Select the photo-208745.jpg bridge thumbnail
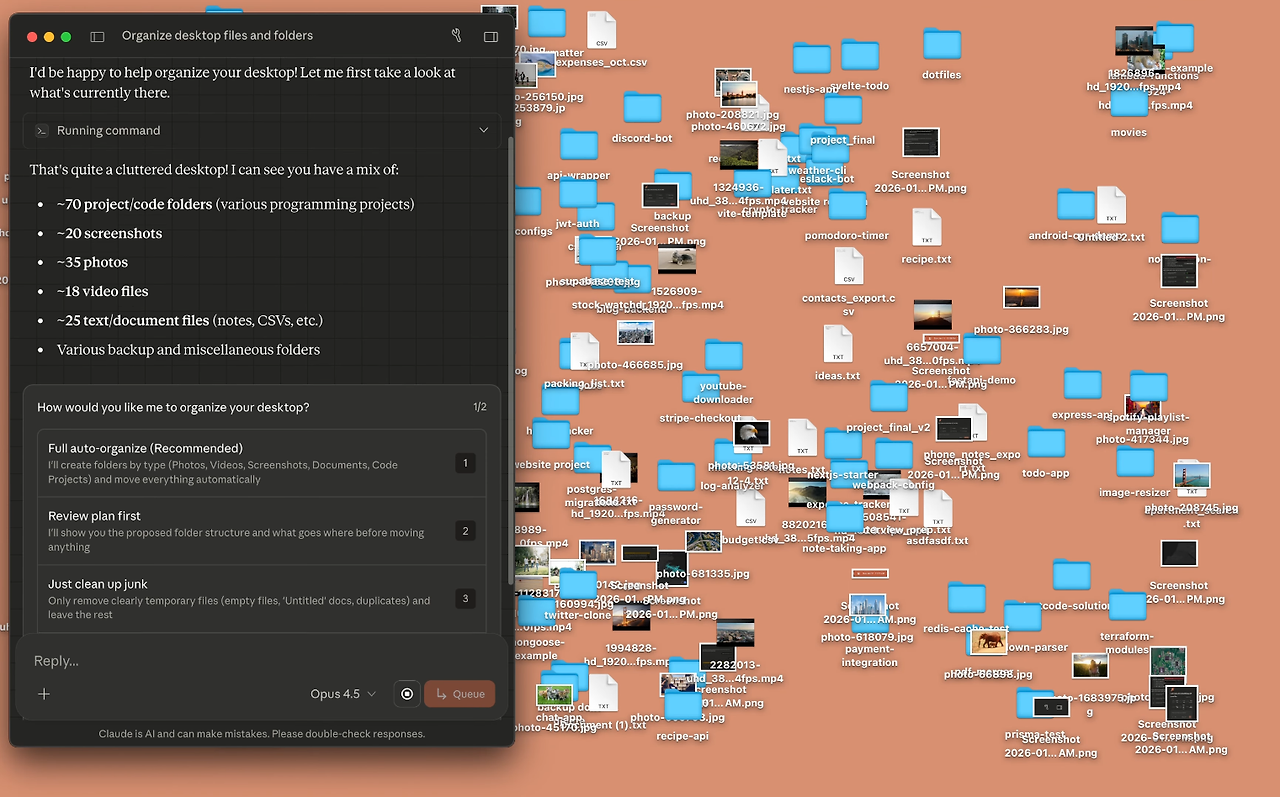This screenshot has width=1280, height=797. point(1192,474)
